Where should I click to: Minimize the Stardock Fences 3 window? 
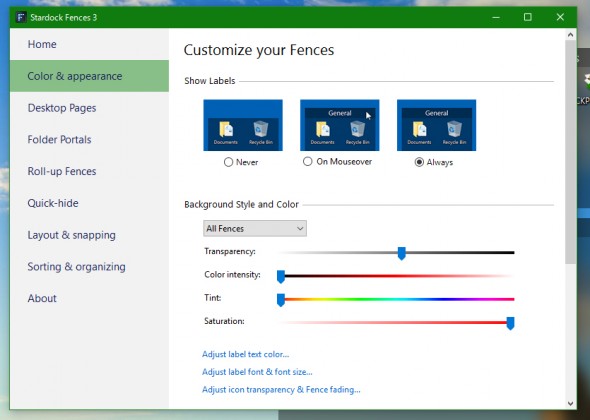pyautogui.click(x=496, y=17)
